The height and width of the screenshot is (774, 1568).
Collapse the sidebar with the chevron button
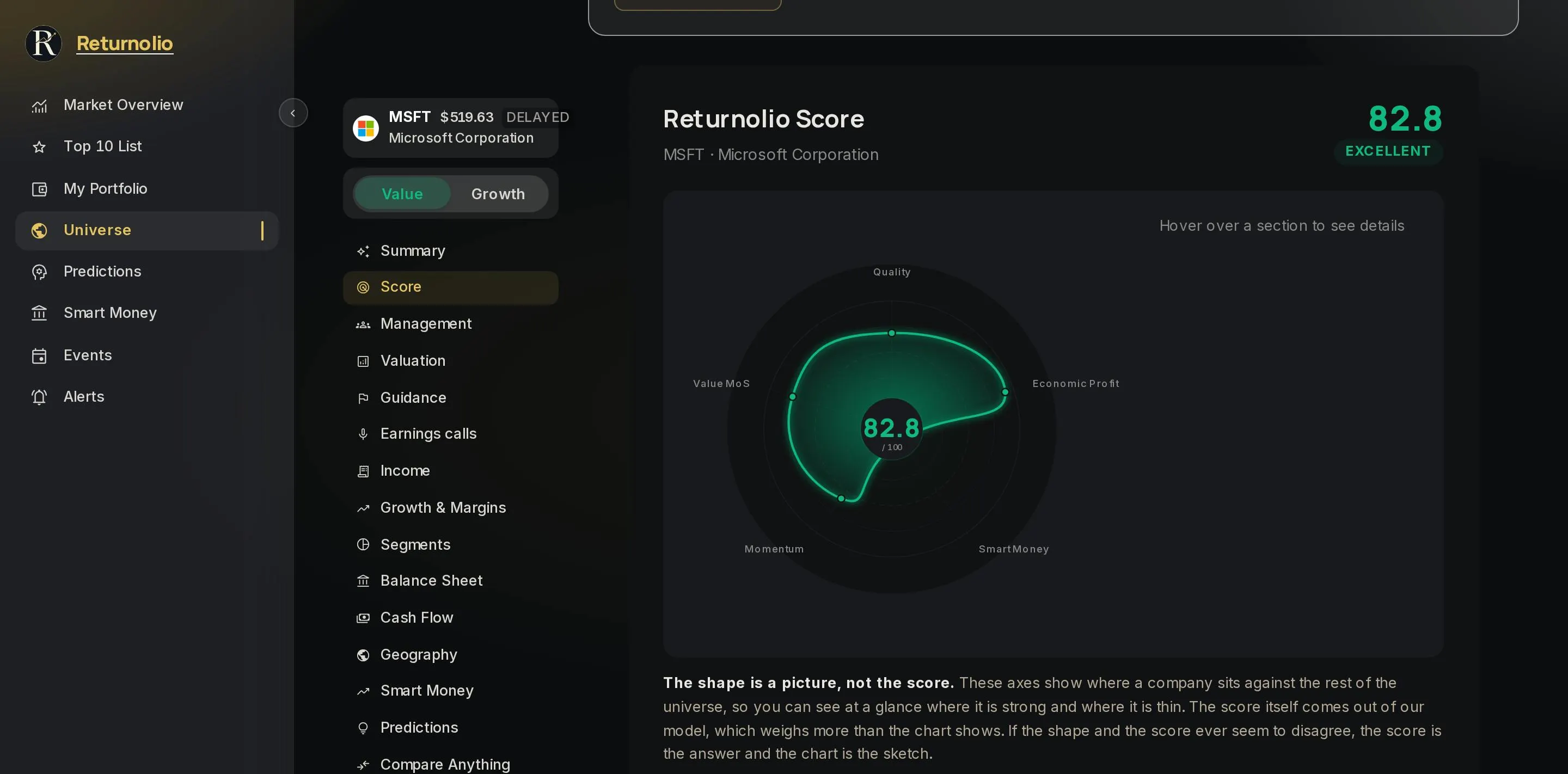(x=293, y=113)
